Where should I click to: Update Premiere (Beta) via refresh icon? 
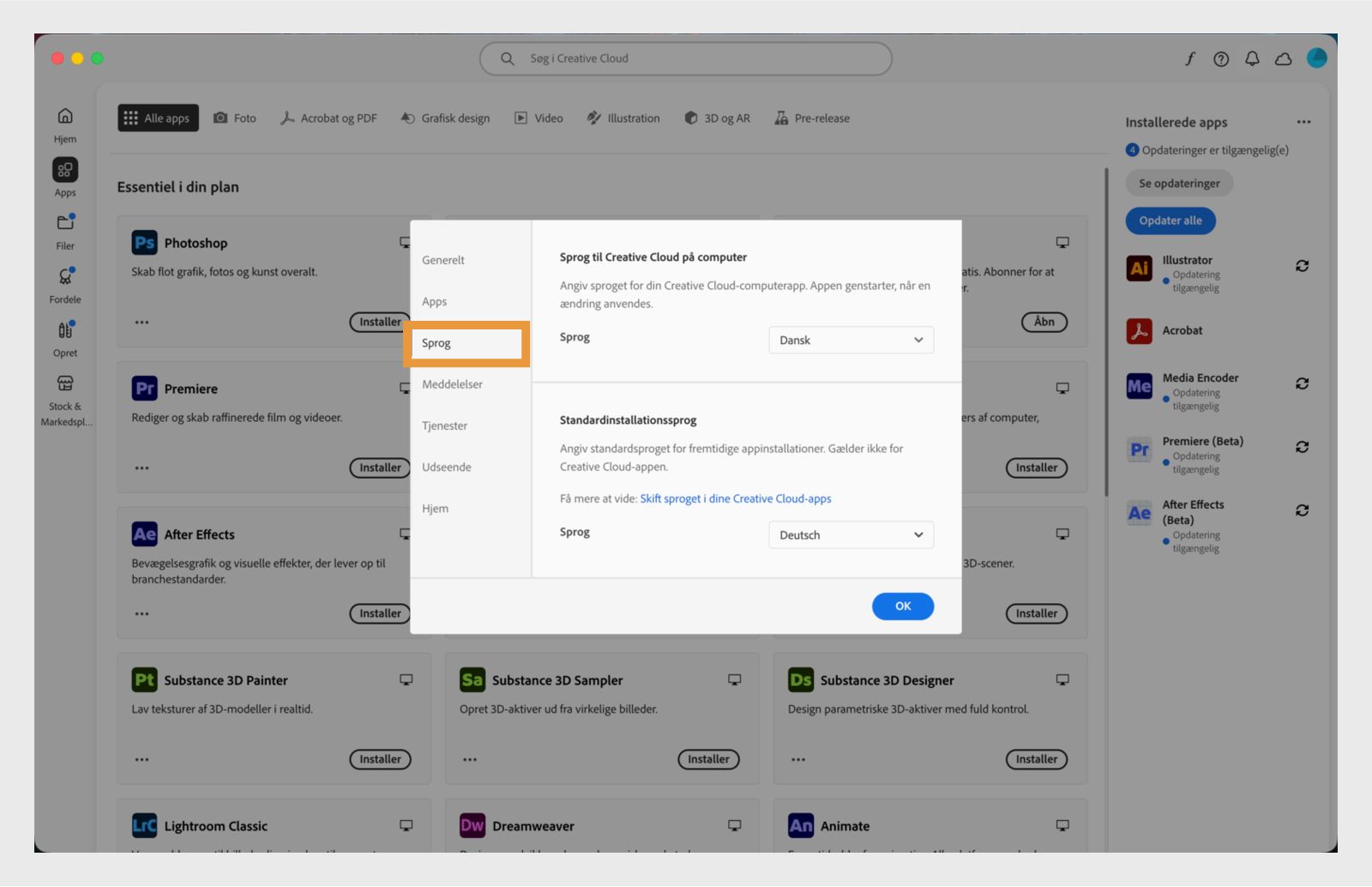click(x=1302, y=447)
